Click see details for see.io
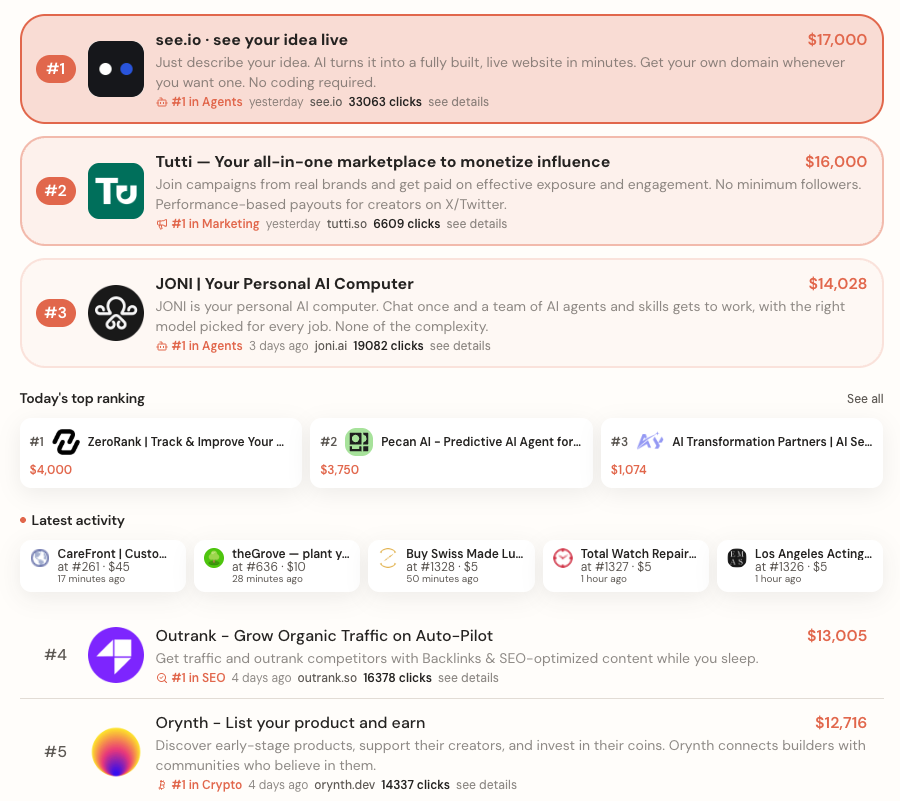 tap(458, 102)
